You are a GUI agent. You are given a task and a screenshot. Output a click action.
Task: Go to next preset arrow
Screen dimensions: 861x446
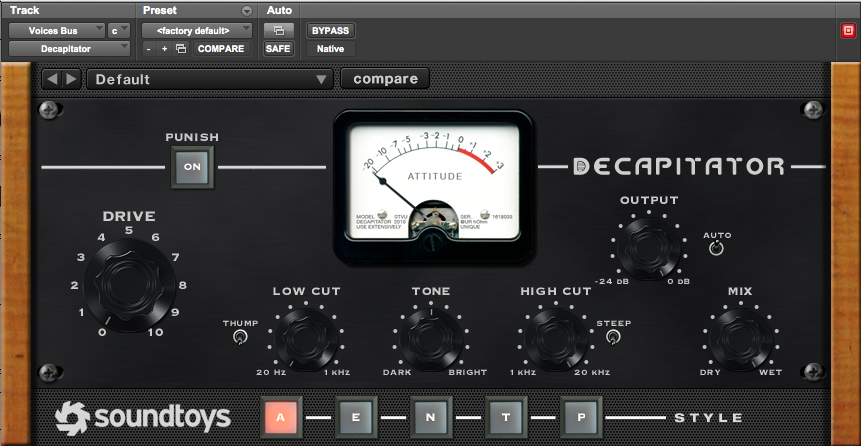(x=71, y=79)
